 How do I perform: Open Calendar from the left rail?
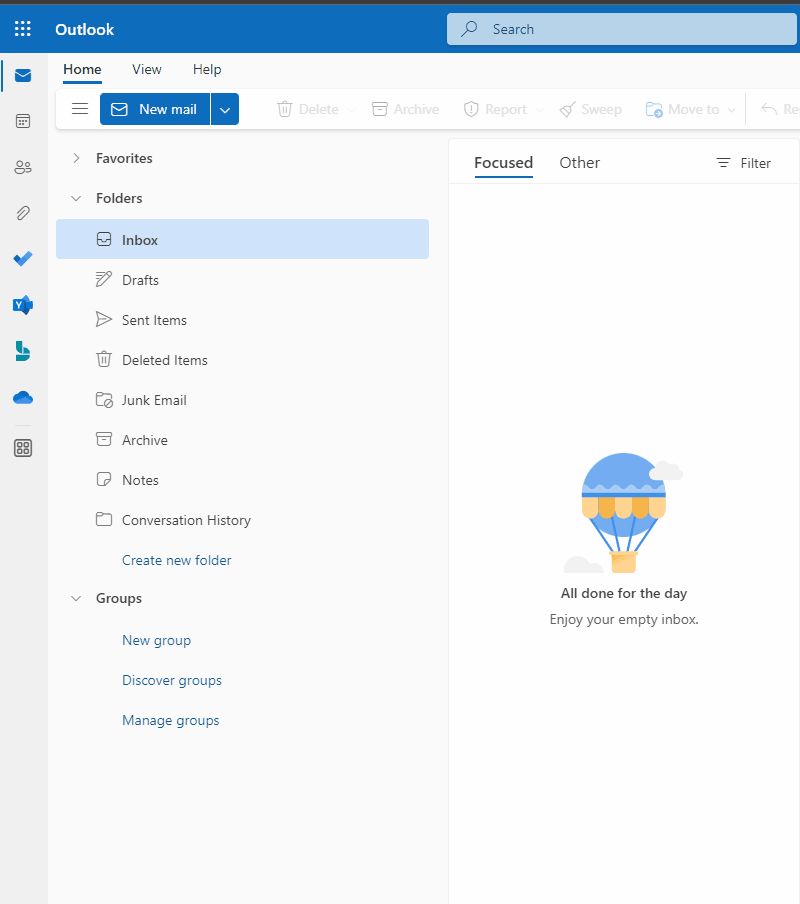(x=23, y=121)
